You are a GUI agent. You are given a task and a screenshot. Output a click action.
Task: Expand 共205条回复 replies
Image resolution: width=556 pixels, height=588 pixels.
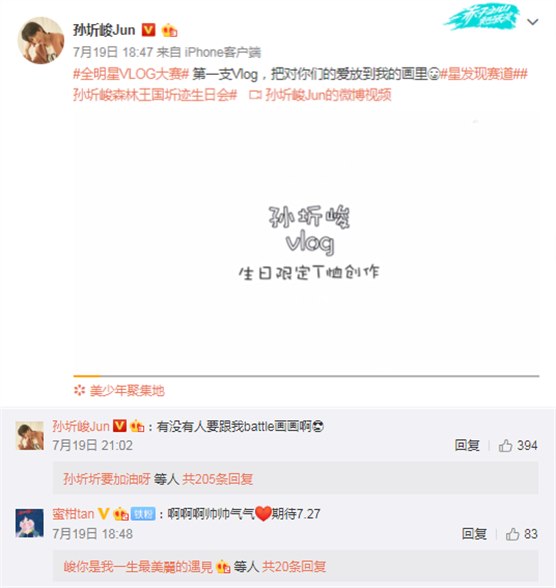[217, 479]
